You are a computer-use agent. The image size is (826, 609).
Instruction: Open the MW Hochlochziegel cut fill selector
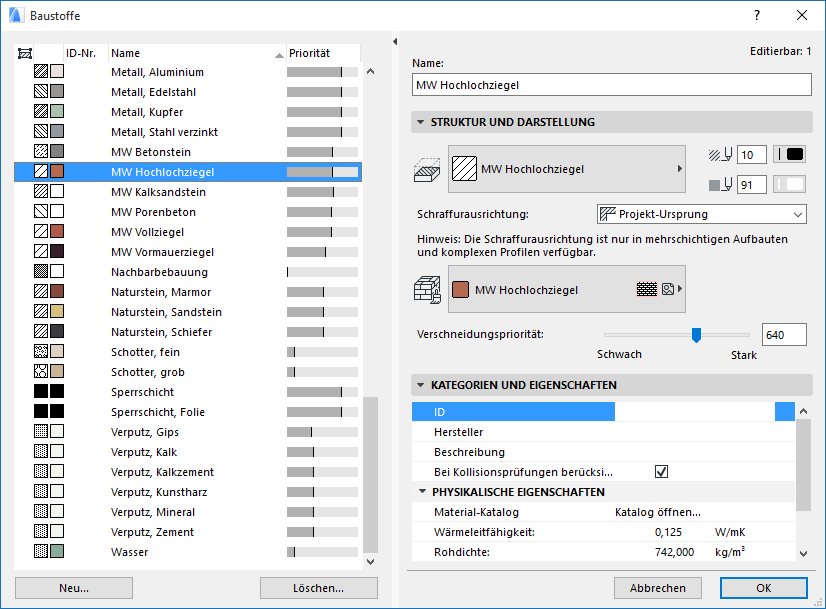point(567,169)
